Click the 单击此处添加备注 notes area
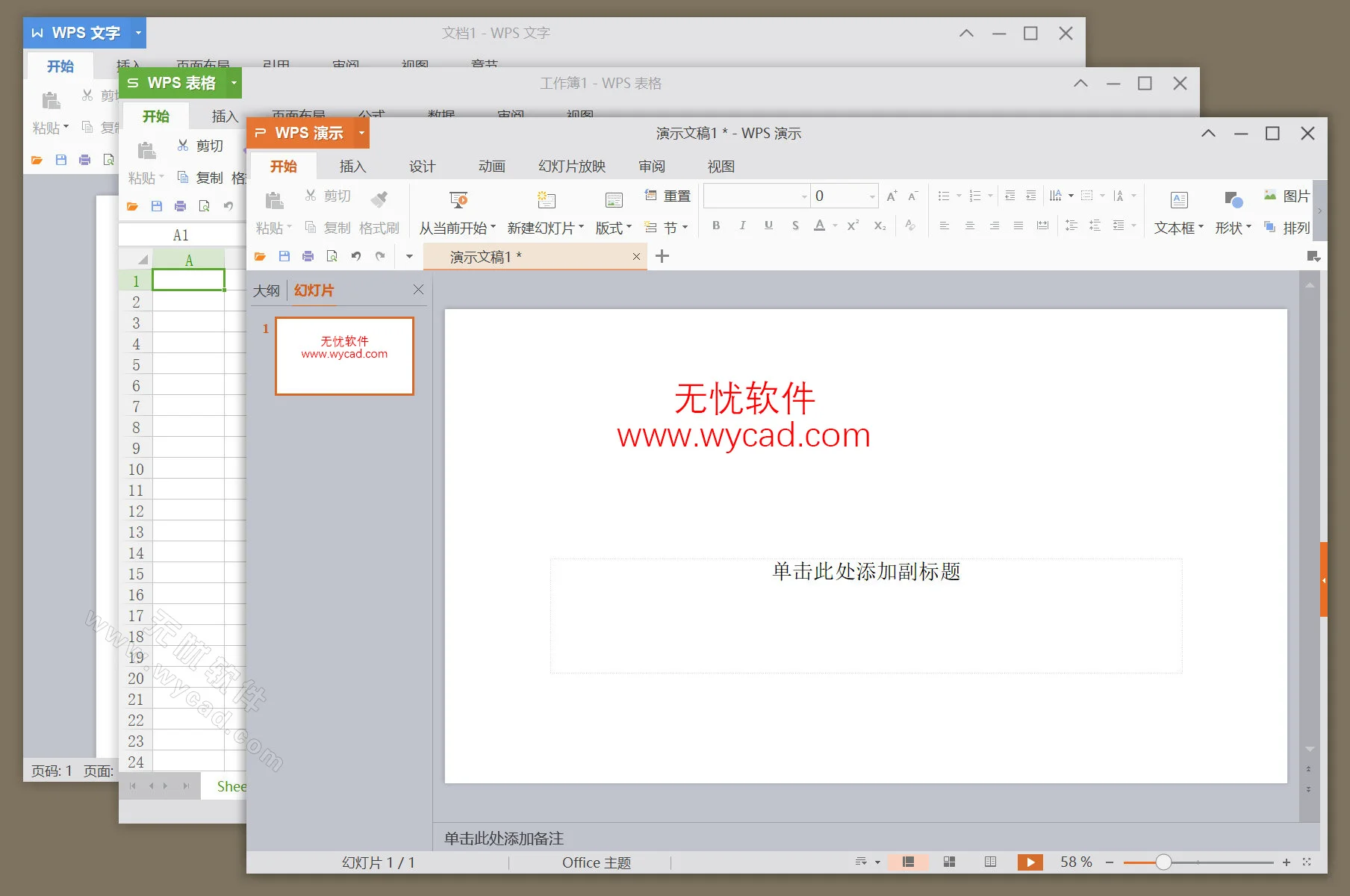This screenshot has width=1350, height=896. tap(503, 839)
